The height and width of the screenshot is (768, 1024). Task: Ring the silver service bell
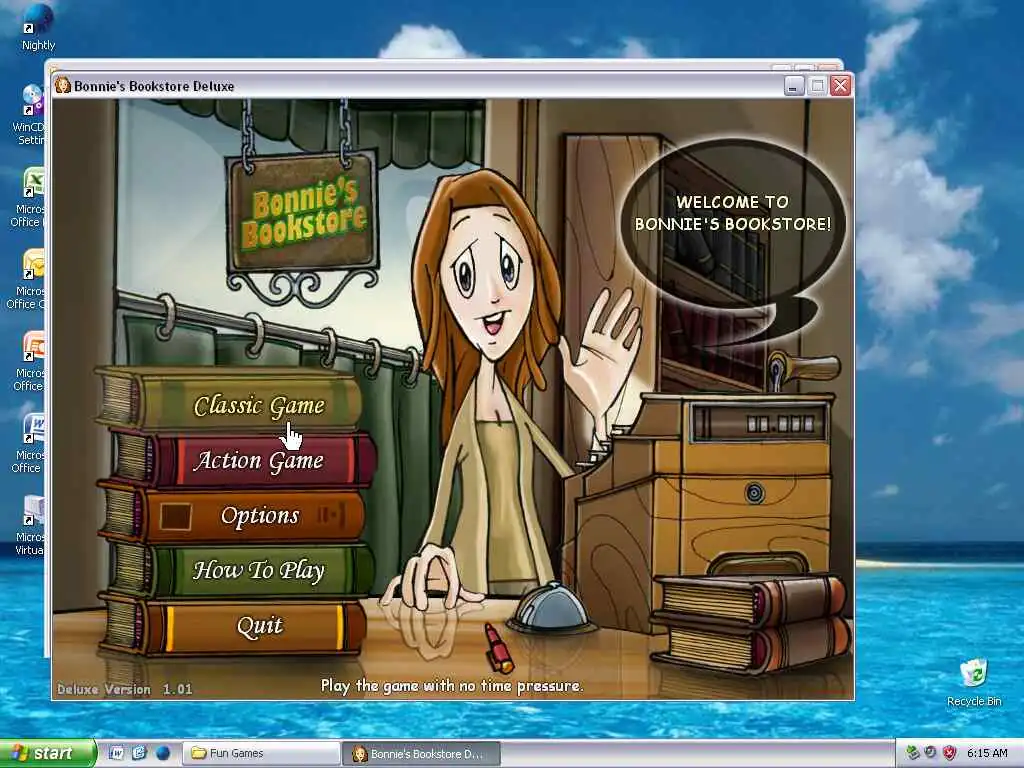[552, 607]
